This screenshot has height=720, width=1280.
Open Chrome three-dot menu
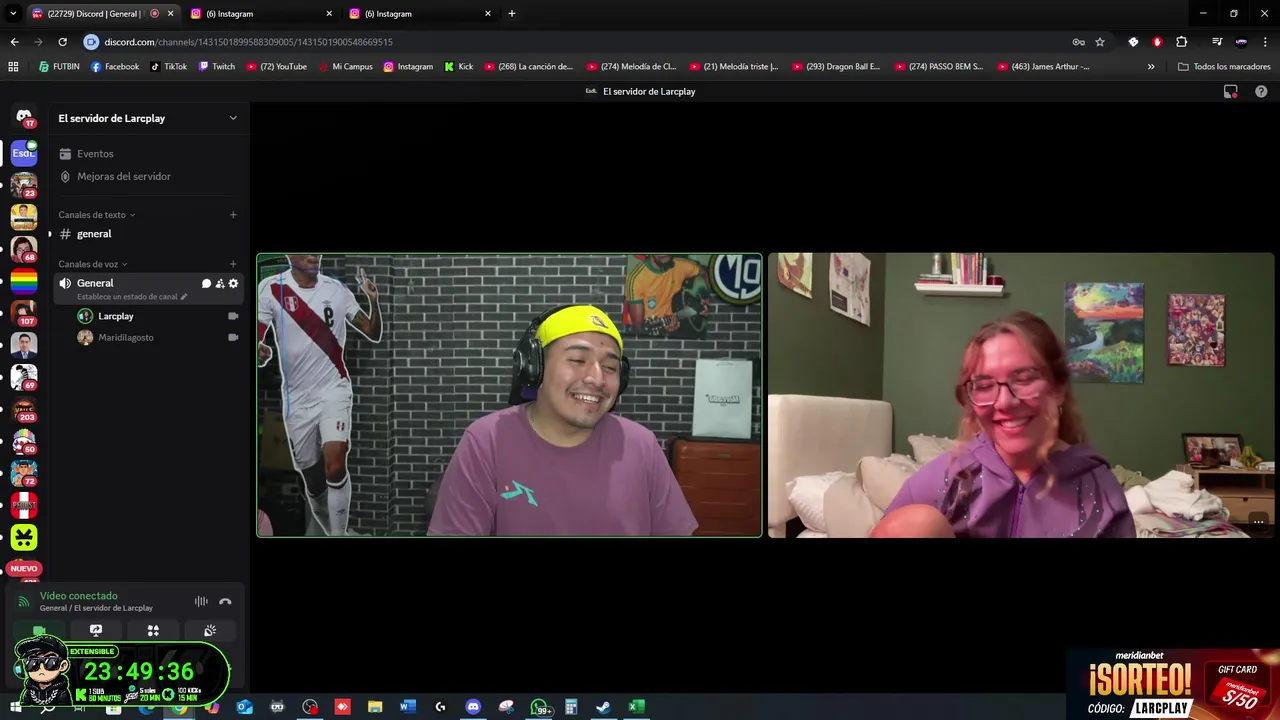[1265, 42]
